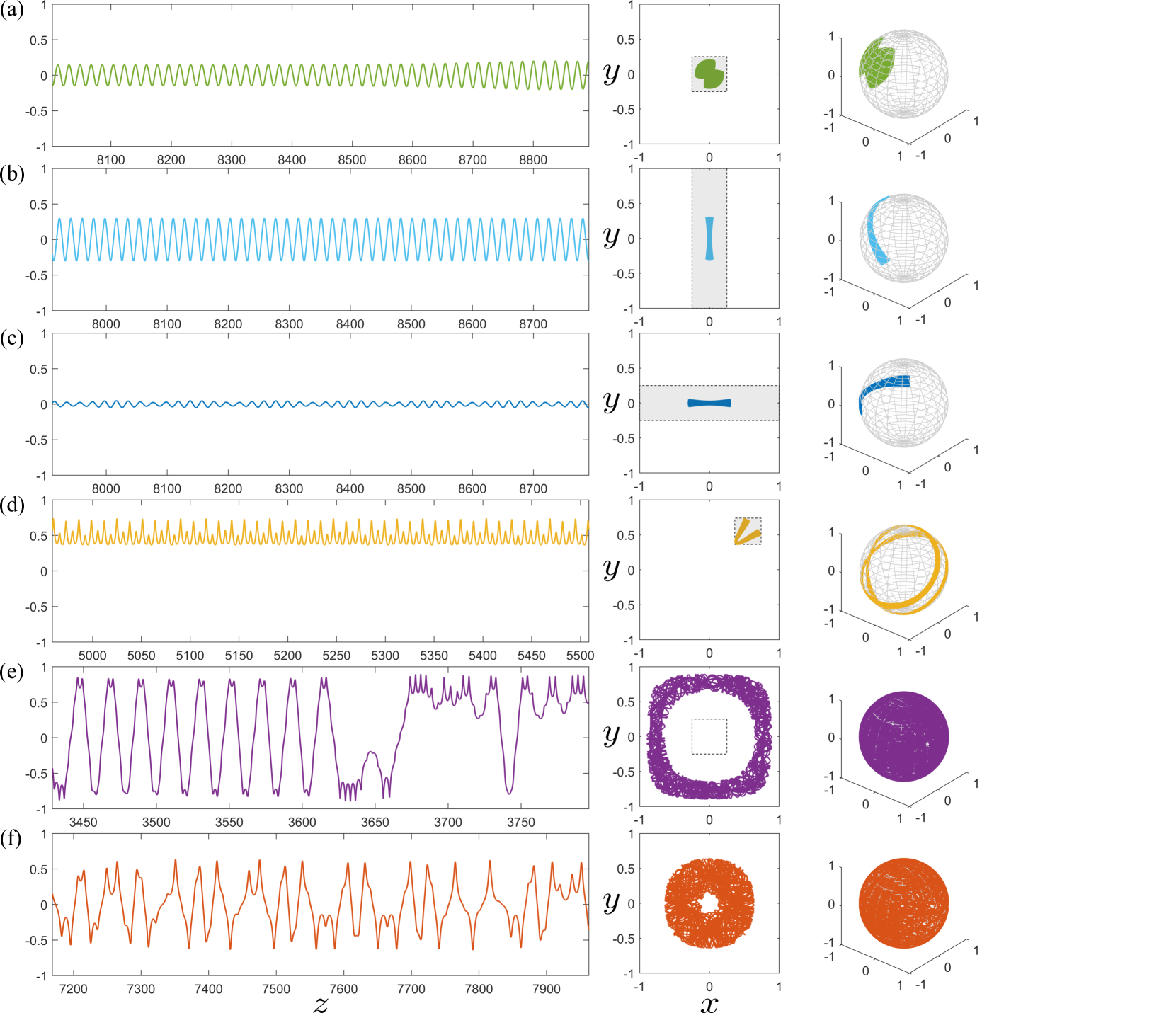Click the empty dashed square inside the purple ring

click(x=709, y=736)
